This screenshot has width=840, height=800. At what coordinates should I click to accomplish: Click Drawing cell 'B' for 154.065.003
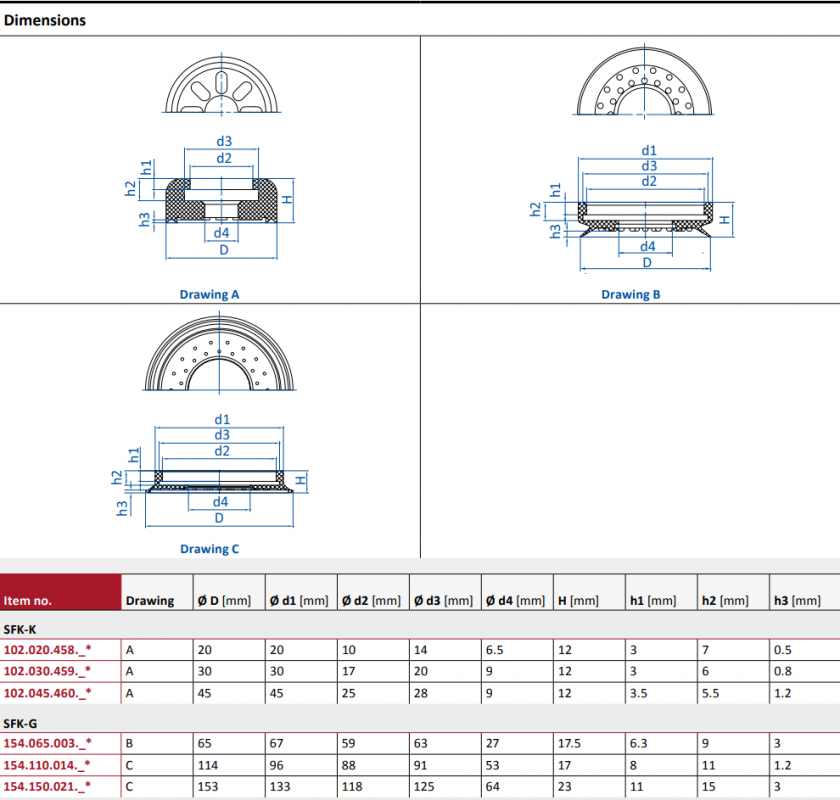coord(129,744)
